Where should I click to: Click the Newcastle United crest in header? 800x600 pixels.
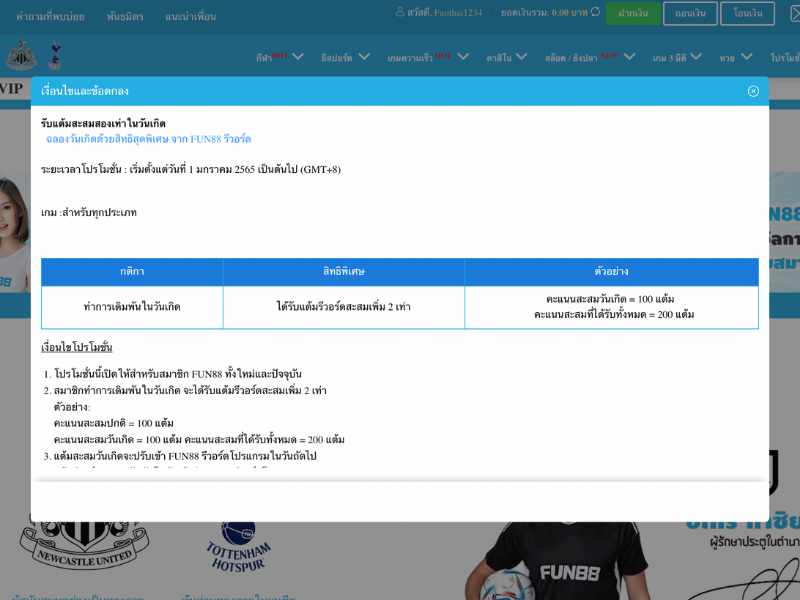[x=21, y=55]
